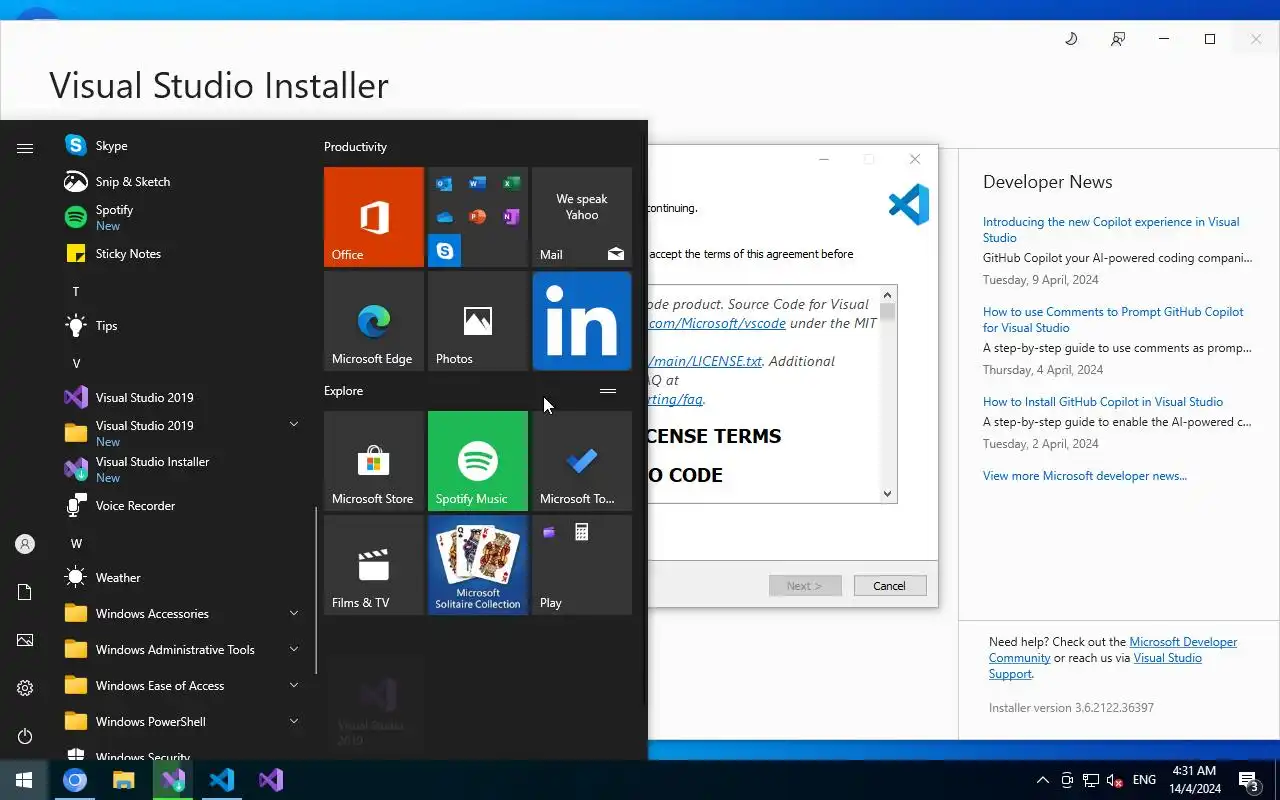
Task: Open Sticky Notes from the app list
Action: pyautogui.click(x=186, y=254)
